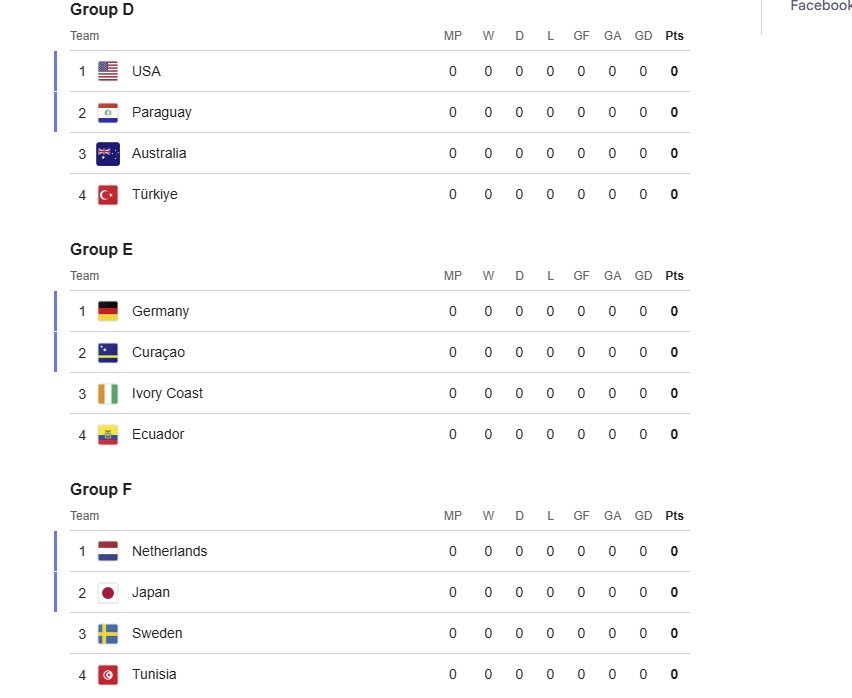Select the Ivory Coast team name
The image size is (852, 698).
(167, 393)
